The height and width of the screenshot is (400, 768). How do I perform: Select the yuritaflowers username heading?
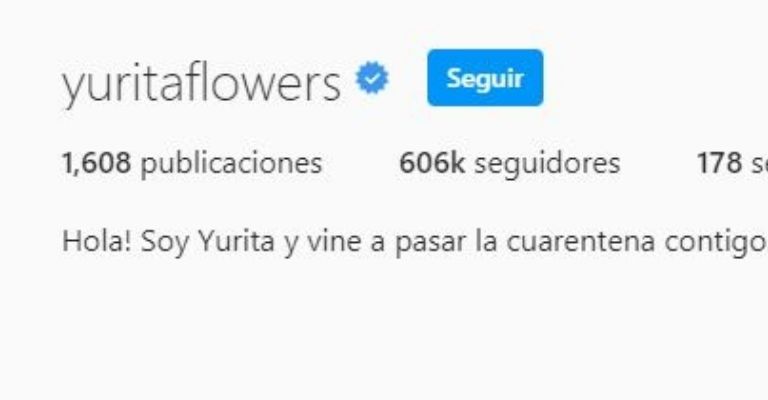click(201, 84)
